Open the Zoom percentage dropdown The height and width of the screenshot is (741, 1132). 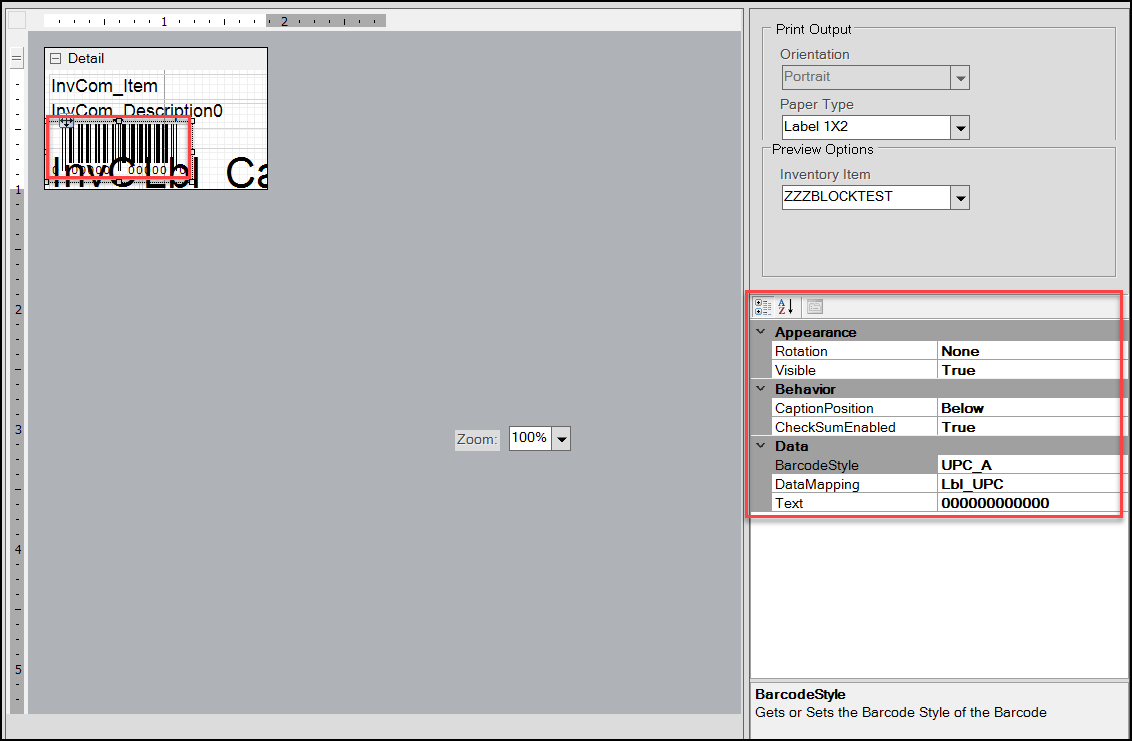click(x=561, y=438)
